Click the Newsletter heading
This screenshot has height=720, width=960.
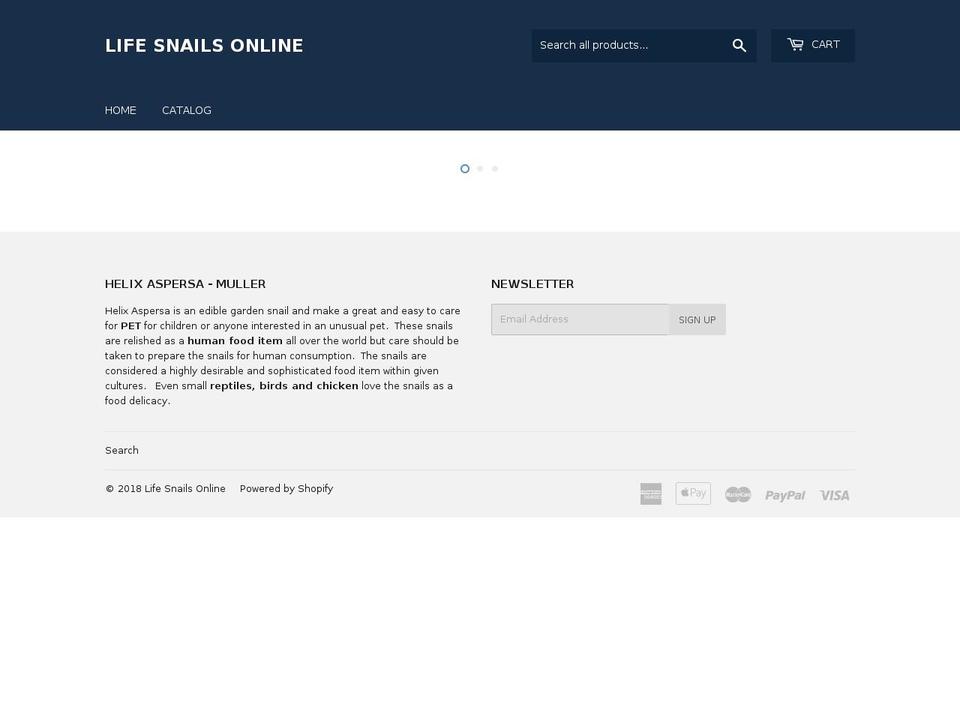tap(533, 284)
